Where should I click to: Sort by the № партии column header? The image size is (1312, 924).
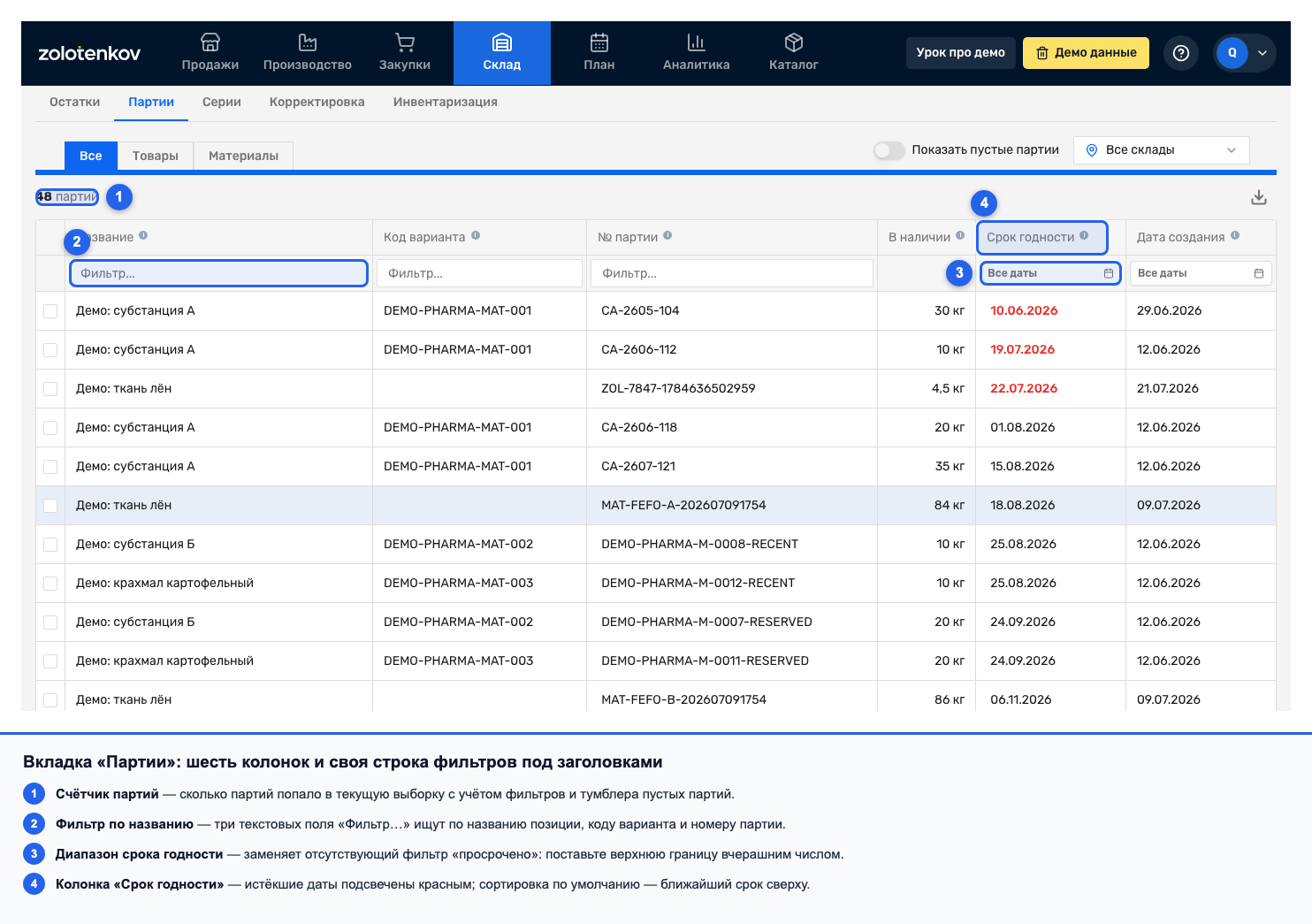pyautogui.click(x=628, y=237)
